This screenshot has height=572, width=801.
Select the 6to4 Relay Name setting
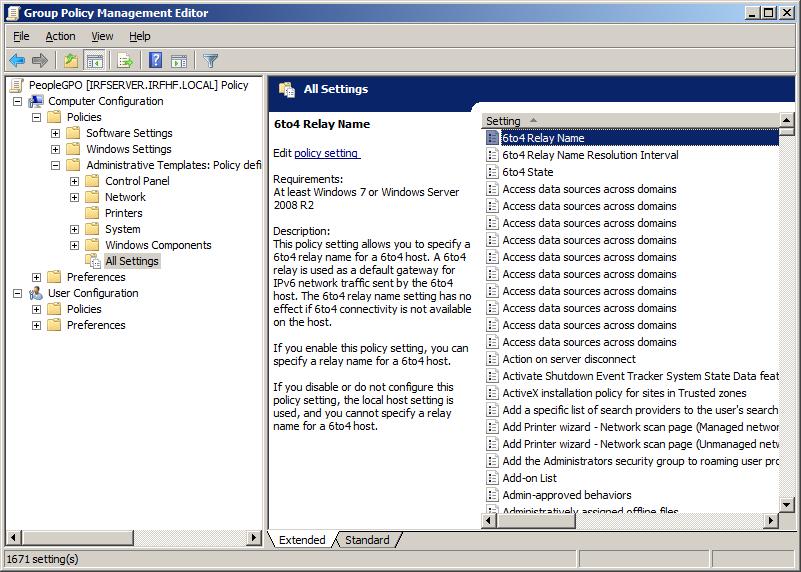632,138
